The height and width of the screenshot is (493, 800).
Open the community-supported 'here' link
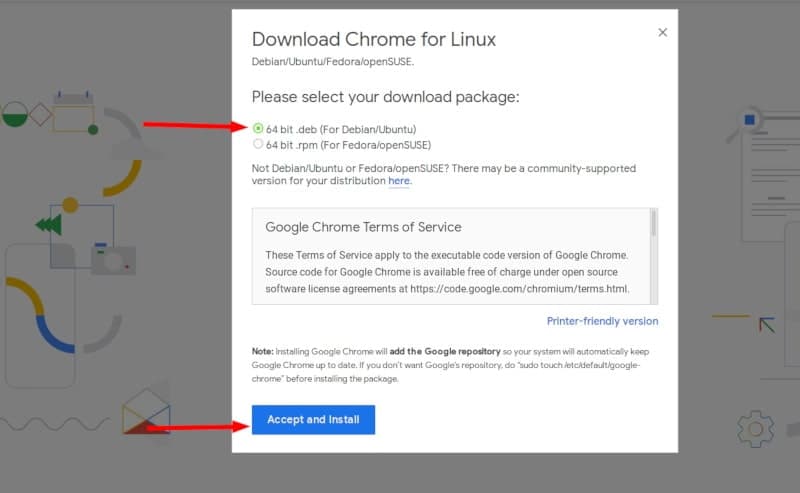(399, 181)
